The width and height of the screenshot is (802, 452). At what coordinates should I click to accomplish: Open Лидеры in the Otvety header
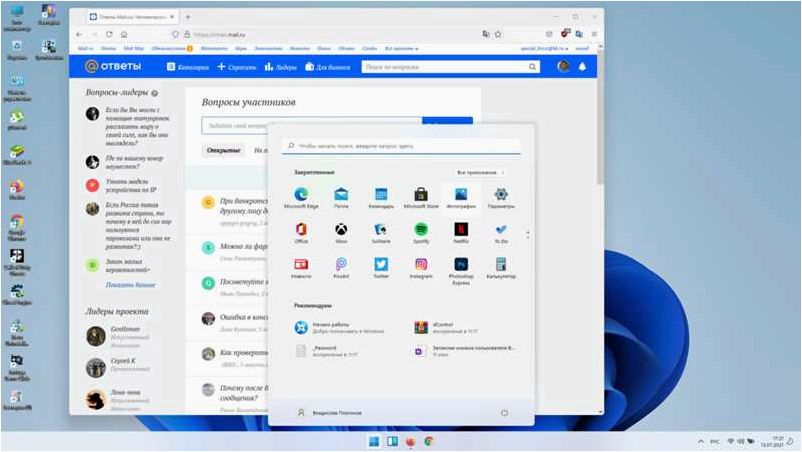[280, 67]
